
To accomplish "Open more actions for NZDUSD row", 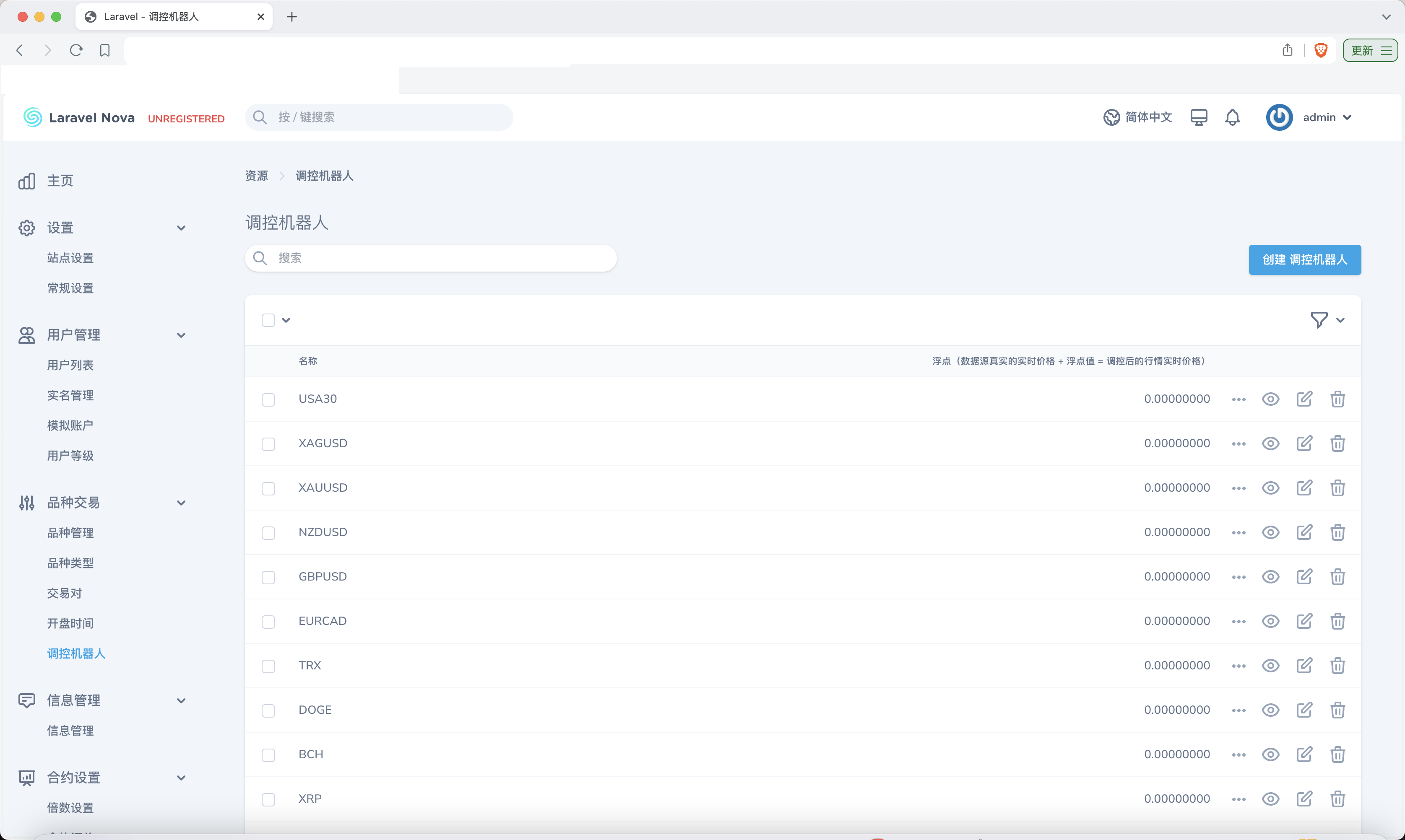I will click(1238, 533).
